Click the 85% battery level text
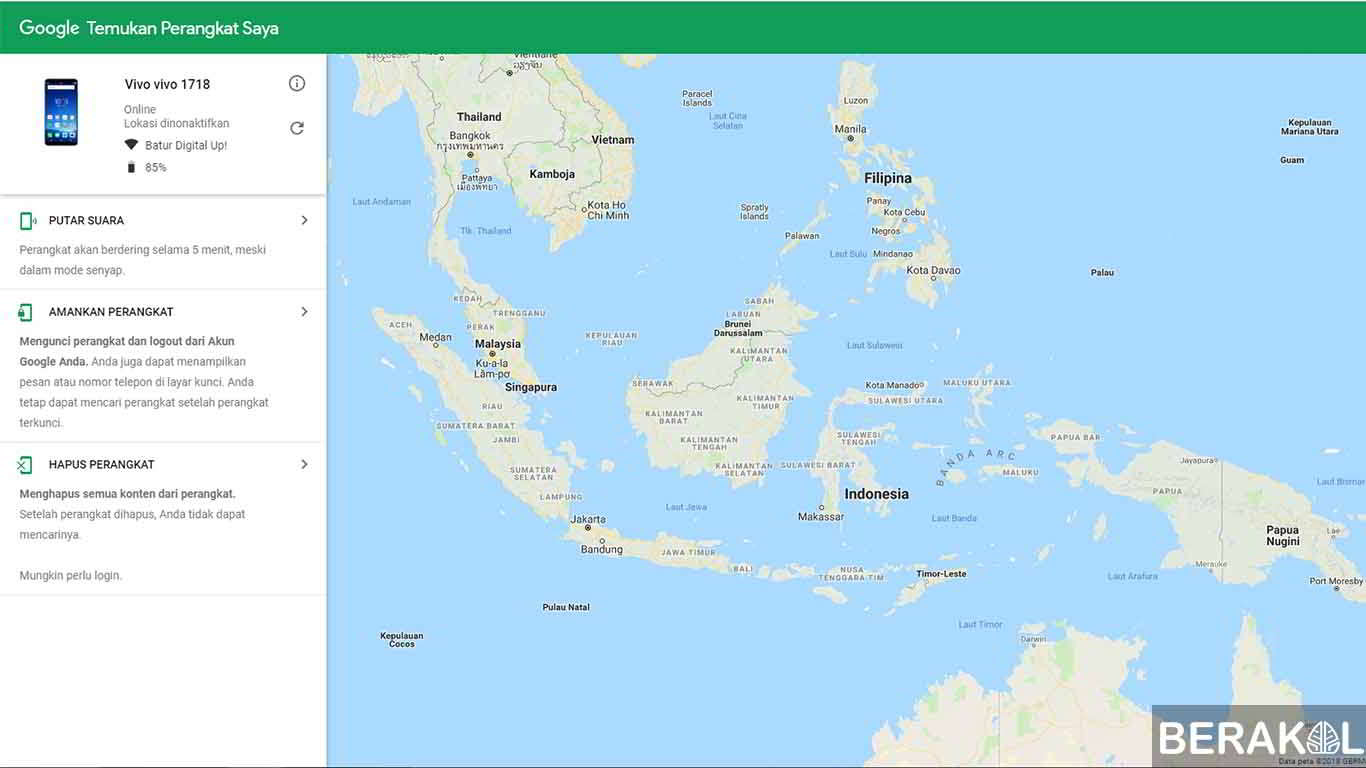 coord(156,167)
